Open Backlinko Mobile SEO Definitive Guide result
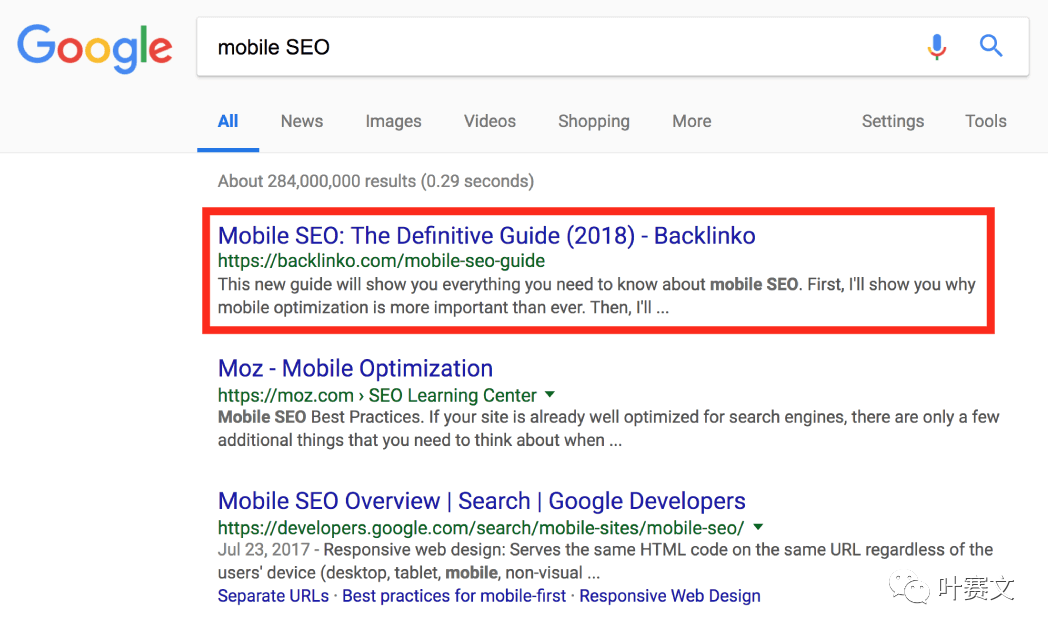1048x634 pixels. [x=487, y=236]
